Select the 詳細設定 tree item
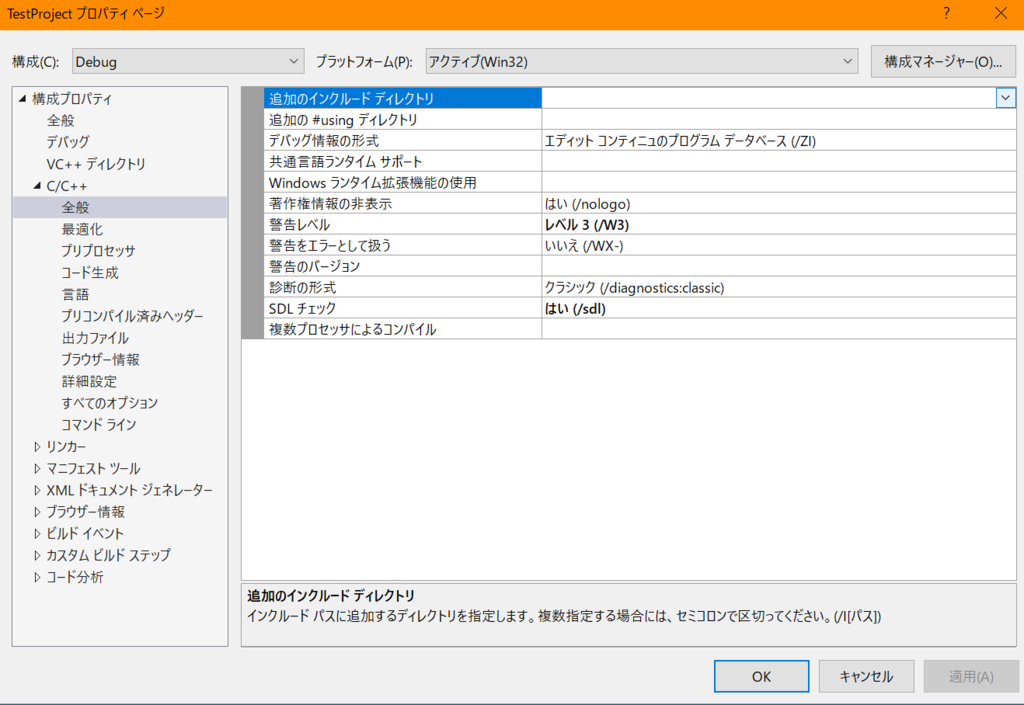 tap(89, 381)
